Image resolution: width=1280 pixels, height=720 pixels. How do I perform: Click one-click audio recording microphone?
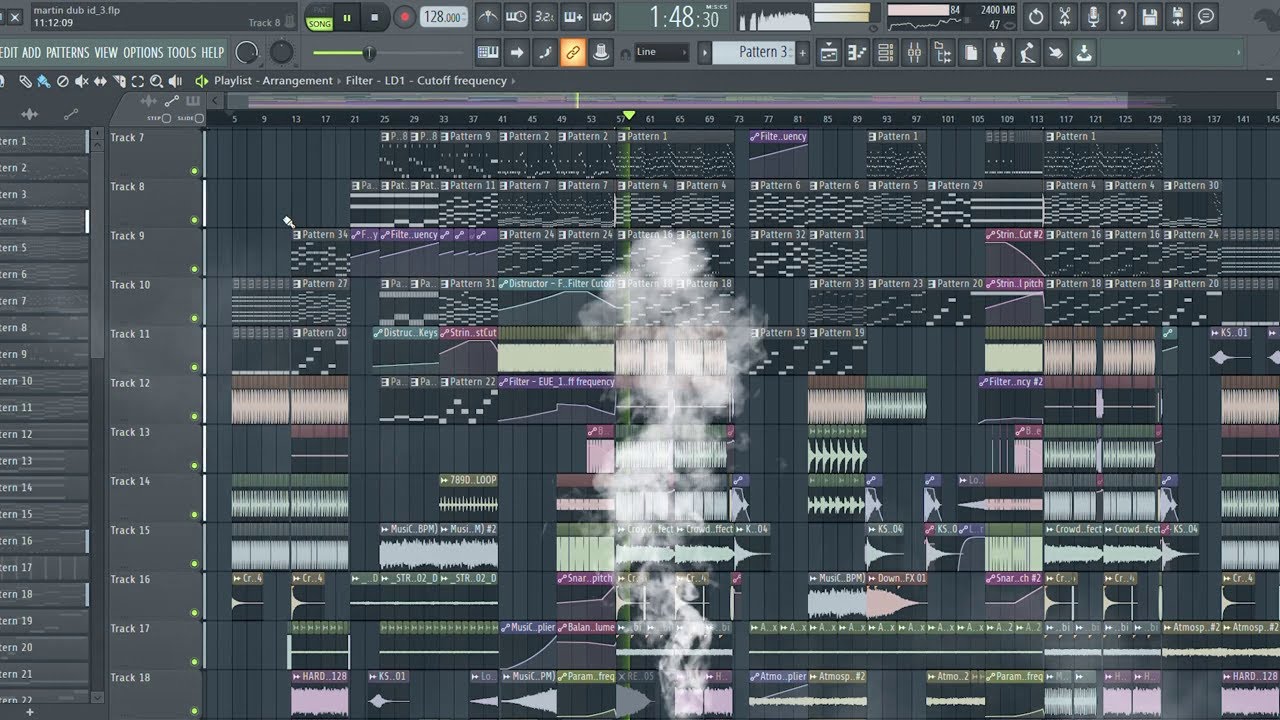click(x=1093, y=17)
